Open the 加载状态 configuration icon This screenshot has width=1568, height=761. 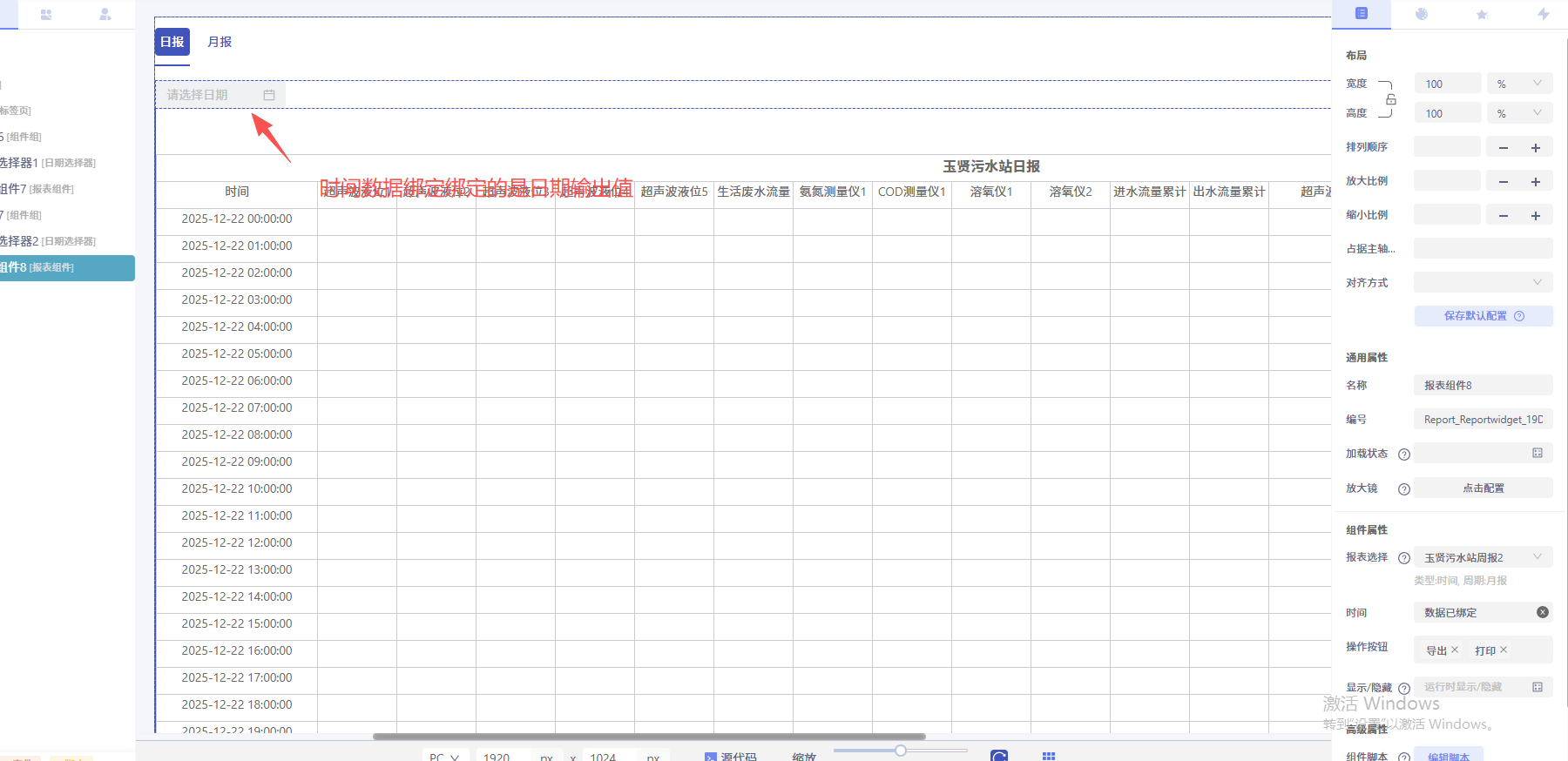[1538, 453]
